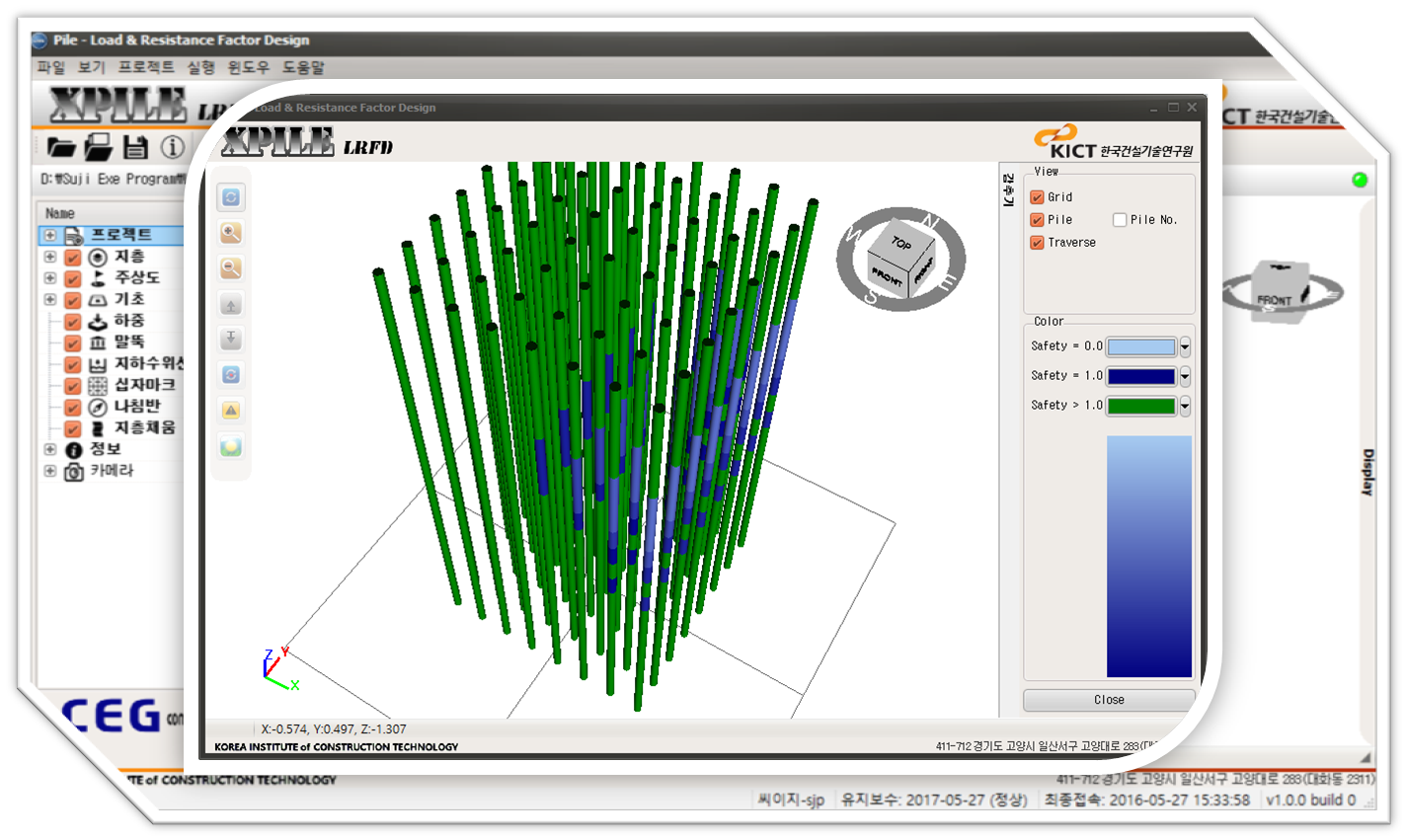Pick the navy Safety = 1.0 swatch
The width and height of the screenshot is (1407, 840).
point(1141,377)
